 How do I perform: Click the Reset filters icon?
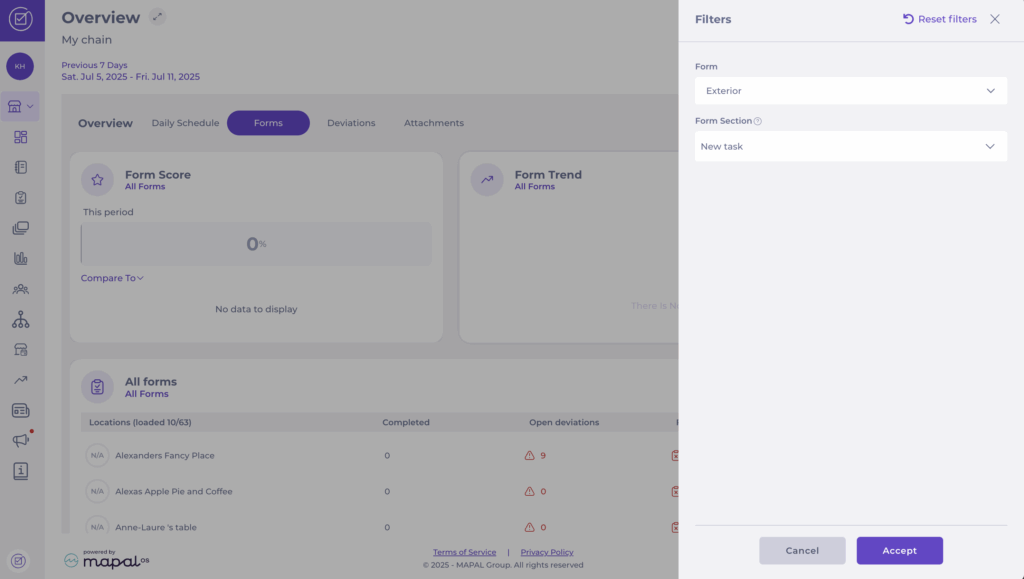908,19
